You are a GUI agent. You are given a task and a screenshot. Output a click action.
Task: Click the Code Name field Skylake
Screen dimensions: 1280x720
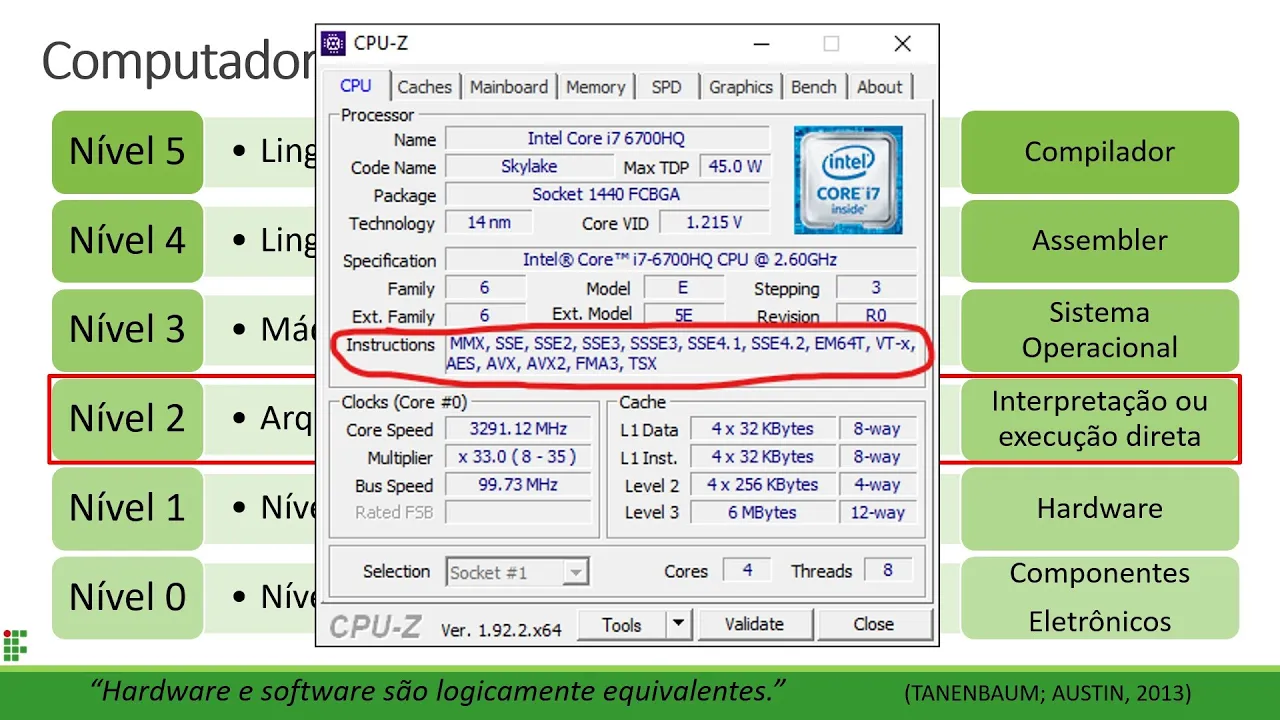[x=529, y=167]
